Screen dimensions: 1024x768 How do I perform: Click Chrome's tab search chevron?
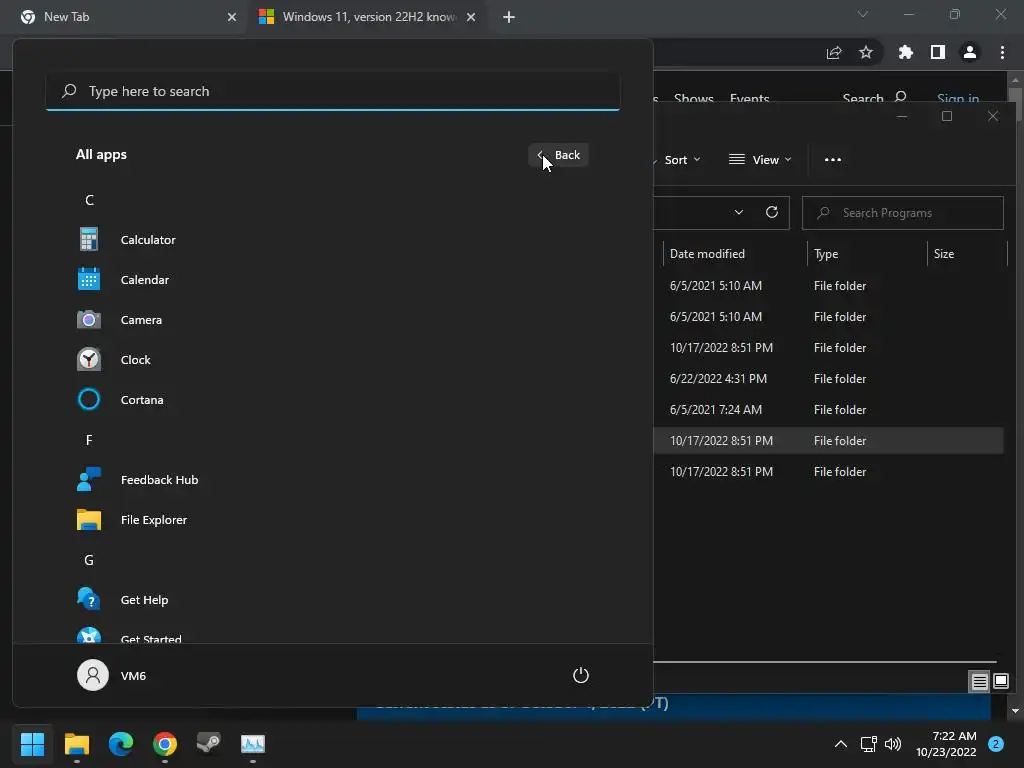click(x=863, y=14)
